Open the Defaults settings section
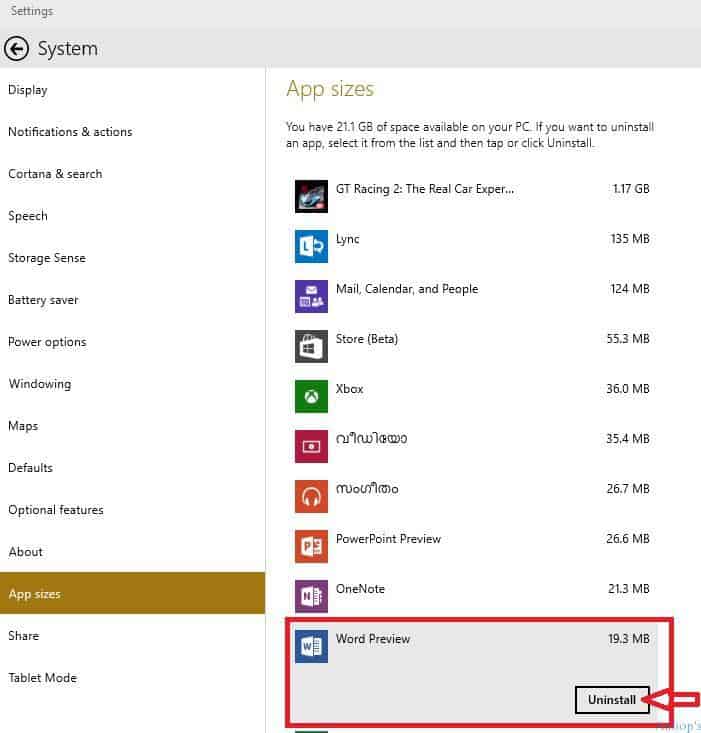 pyautogui.click(x=132, y=468)
